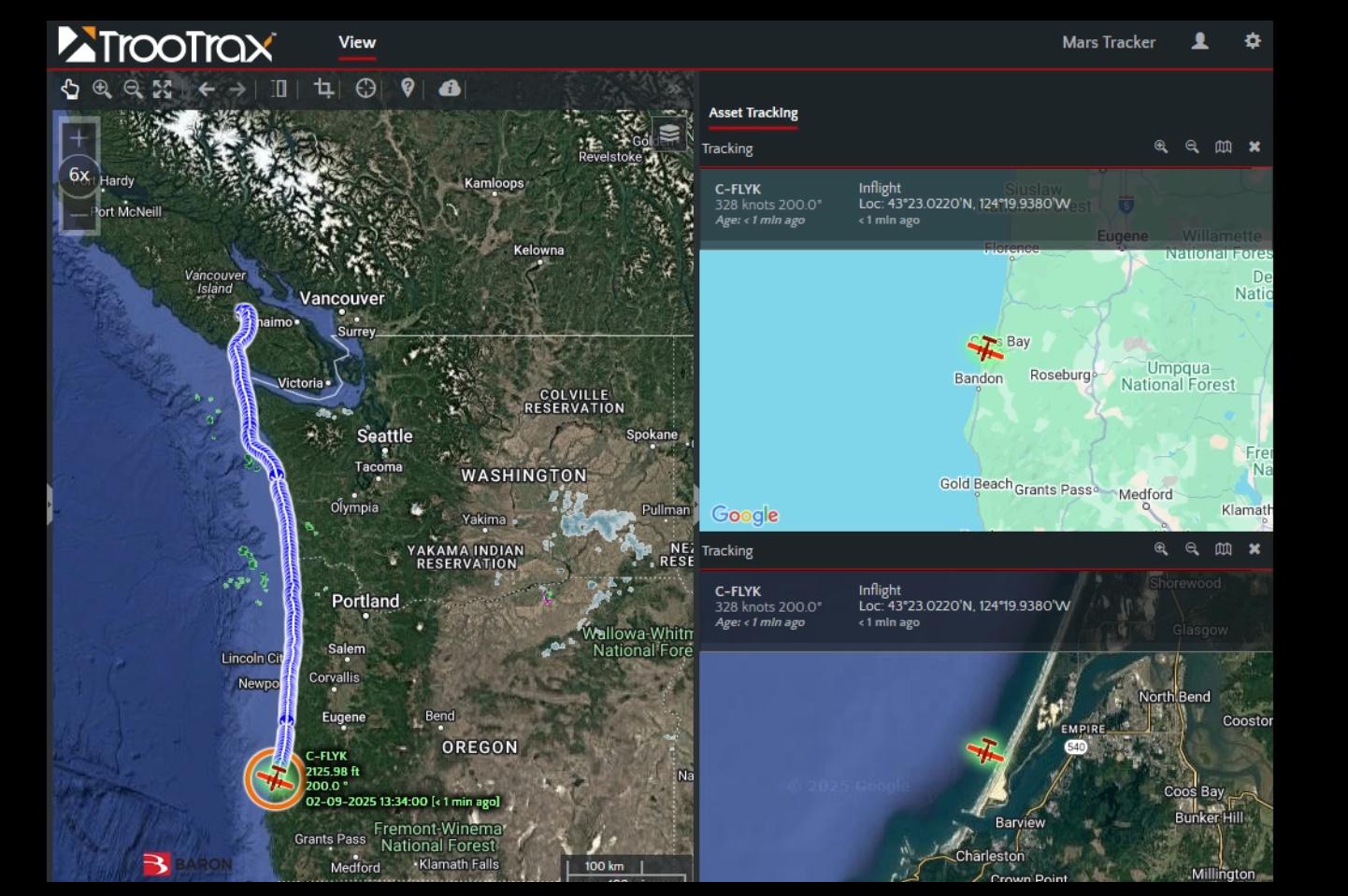Click the Mars Tracker account name
The image size is (1348, 896).
[x=1109, y=42]
